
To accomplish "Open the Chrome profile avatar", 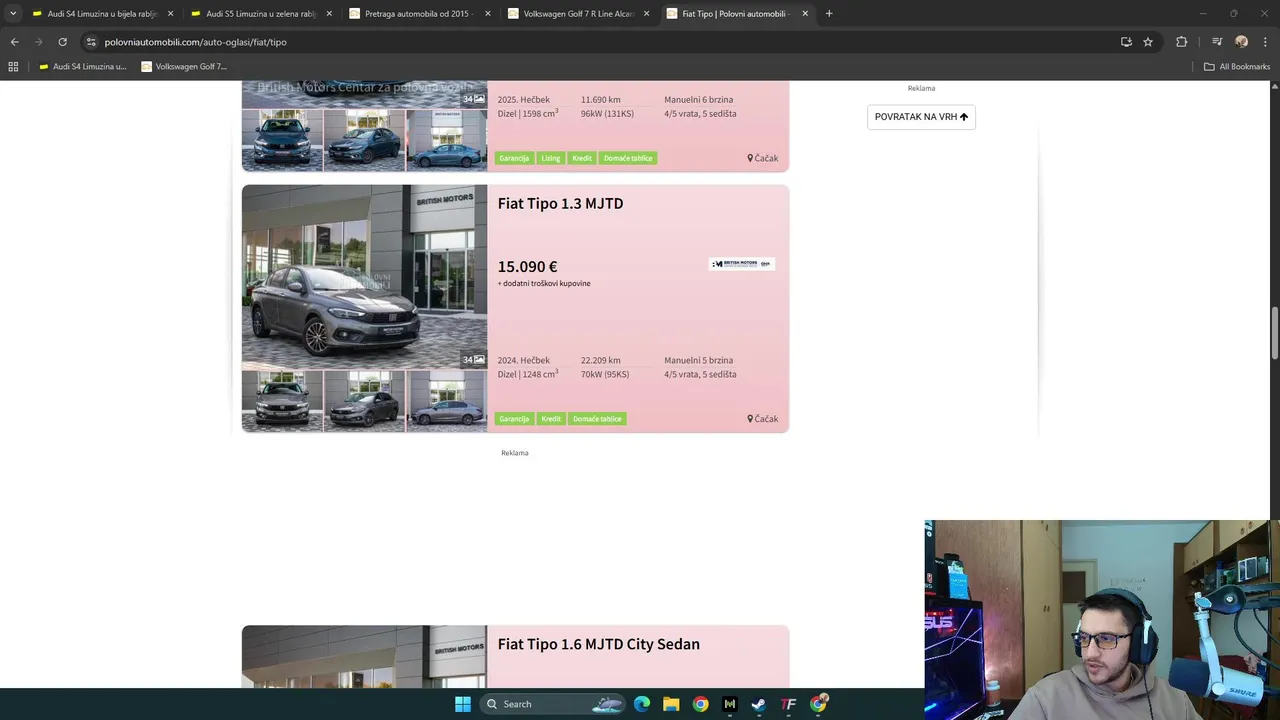I will (1241, 42).
